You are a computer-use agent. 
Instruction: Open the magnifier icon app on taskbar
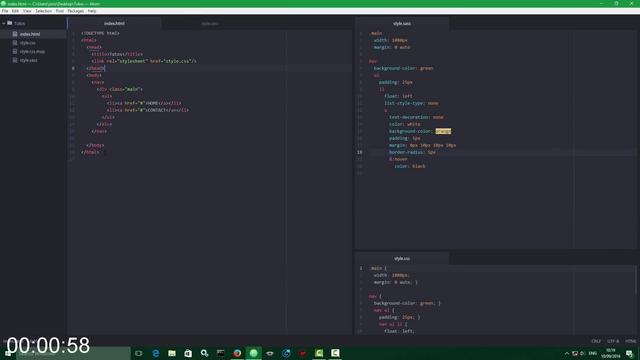[204, 353]
